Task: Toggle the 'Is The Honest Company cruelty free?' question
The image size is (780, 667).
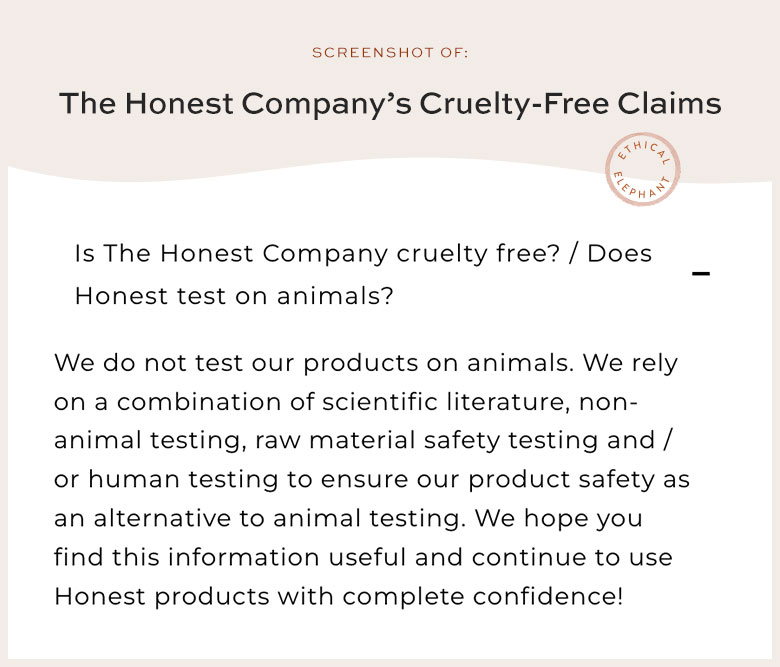Action: point(363,275)
